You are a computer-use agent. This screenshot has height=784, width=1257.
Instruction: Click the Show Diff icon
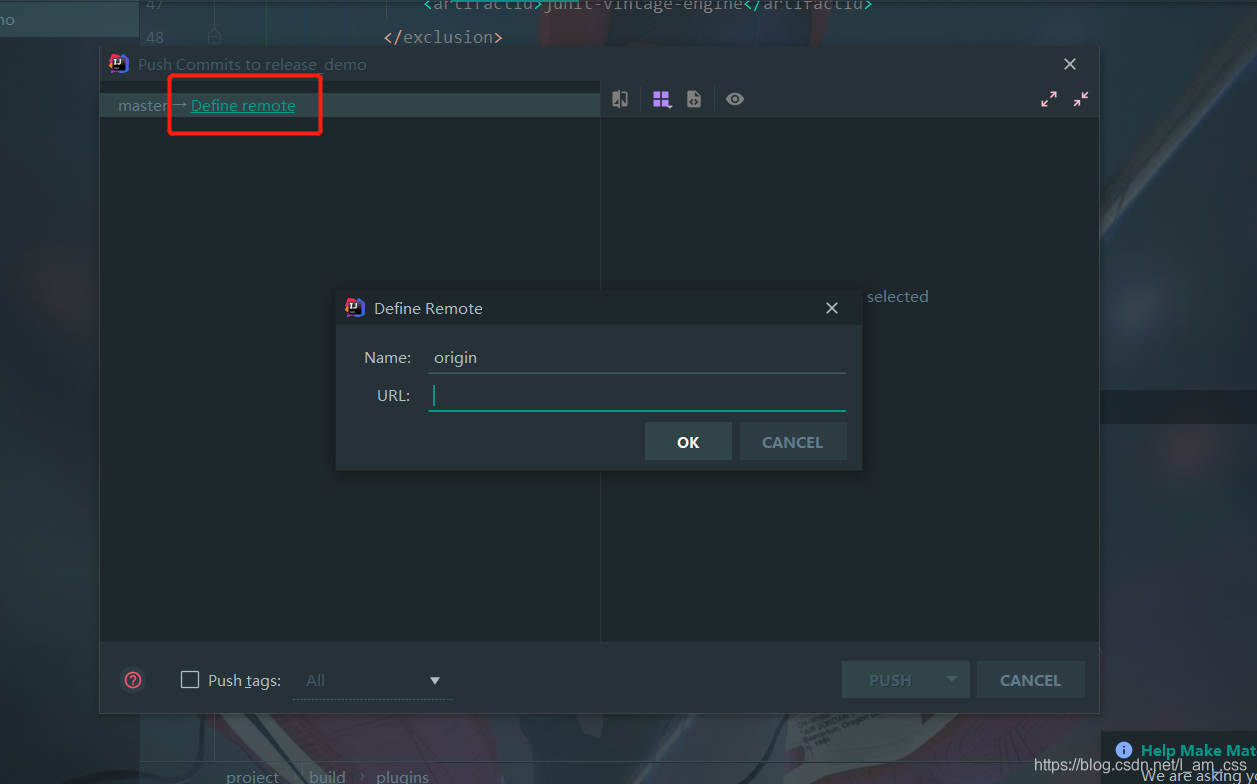620,99
